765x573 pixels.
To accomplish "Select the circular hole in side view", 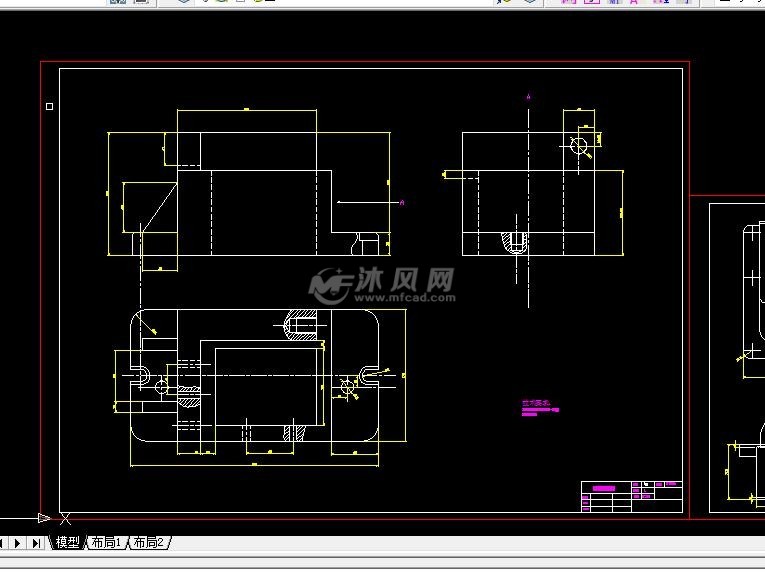I will (x=579, y=146).
